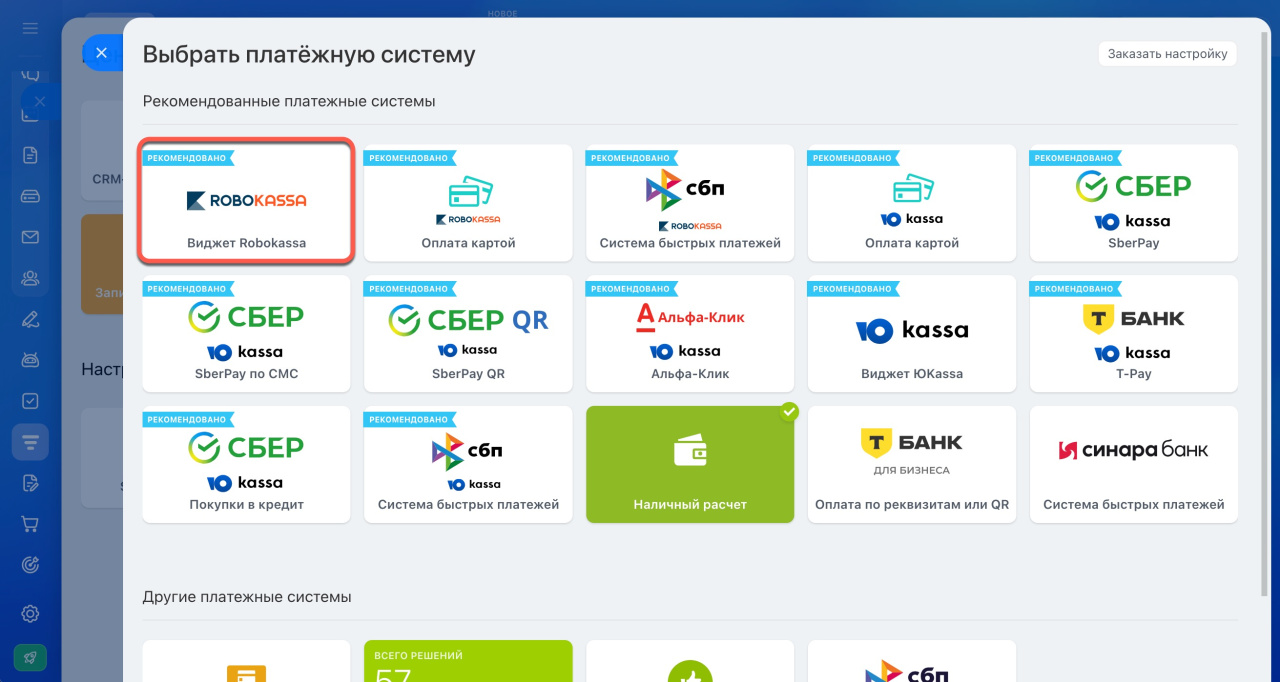Select the SberPay QR card
The height and width of the screenshot is (682, 1280).
click(468, 334)
